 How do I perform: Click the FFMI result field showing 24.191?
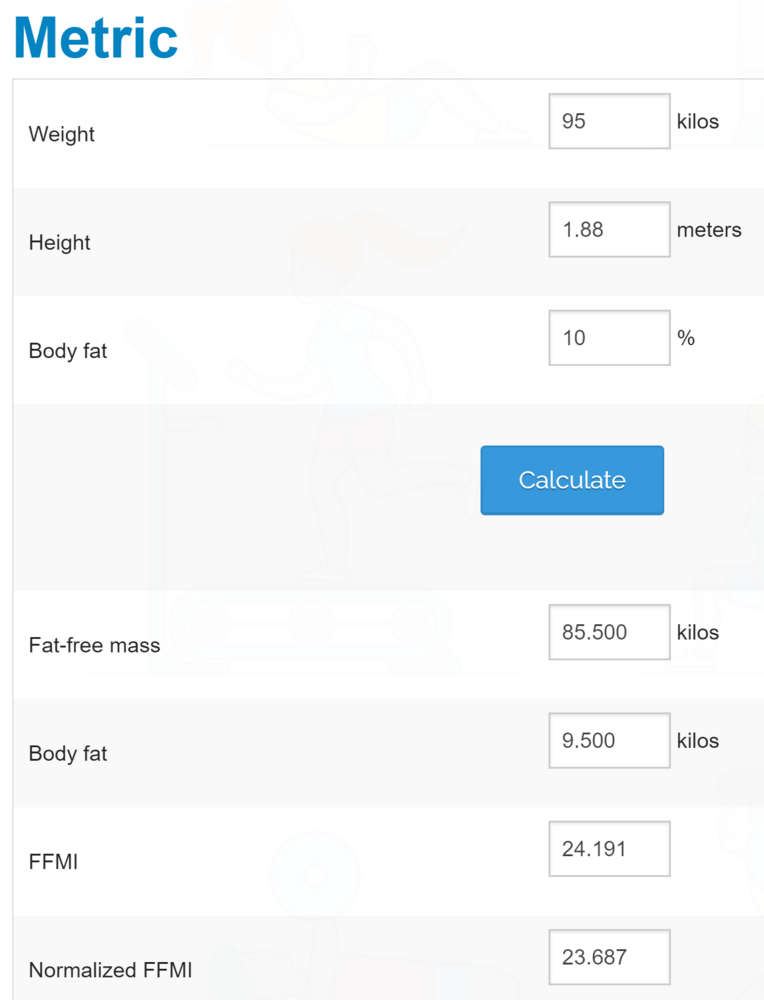tap(609, 849)
